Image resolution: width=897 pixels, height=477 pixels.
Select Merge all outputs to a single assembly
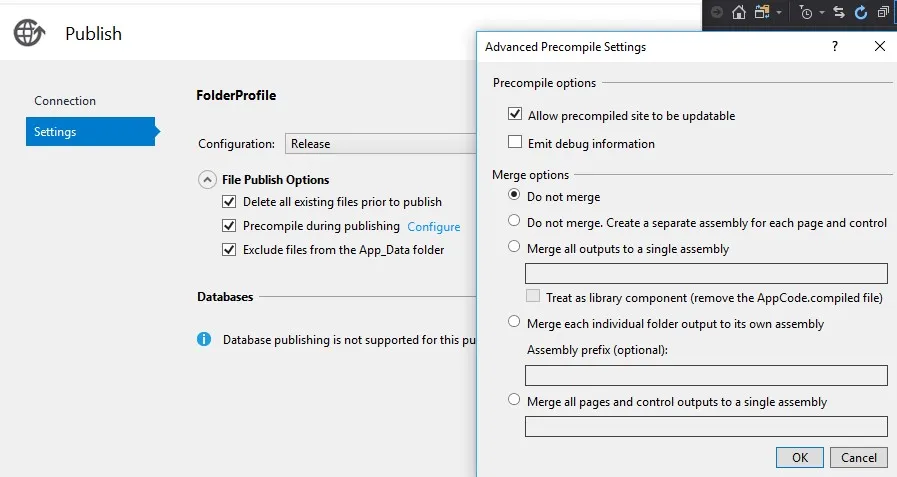pyautogui.click(x=514, y=247)
